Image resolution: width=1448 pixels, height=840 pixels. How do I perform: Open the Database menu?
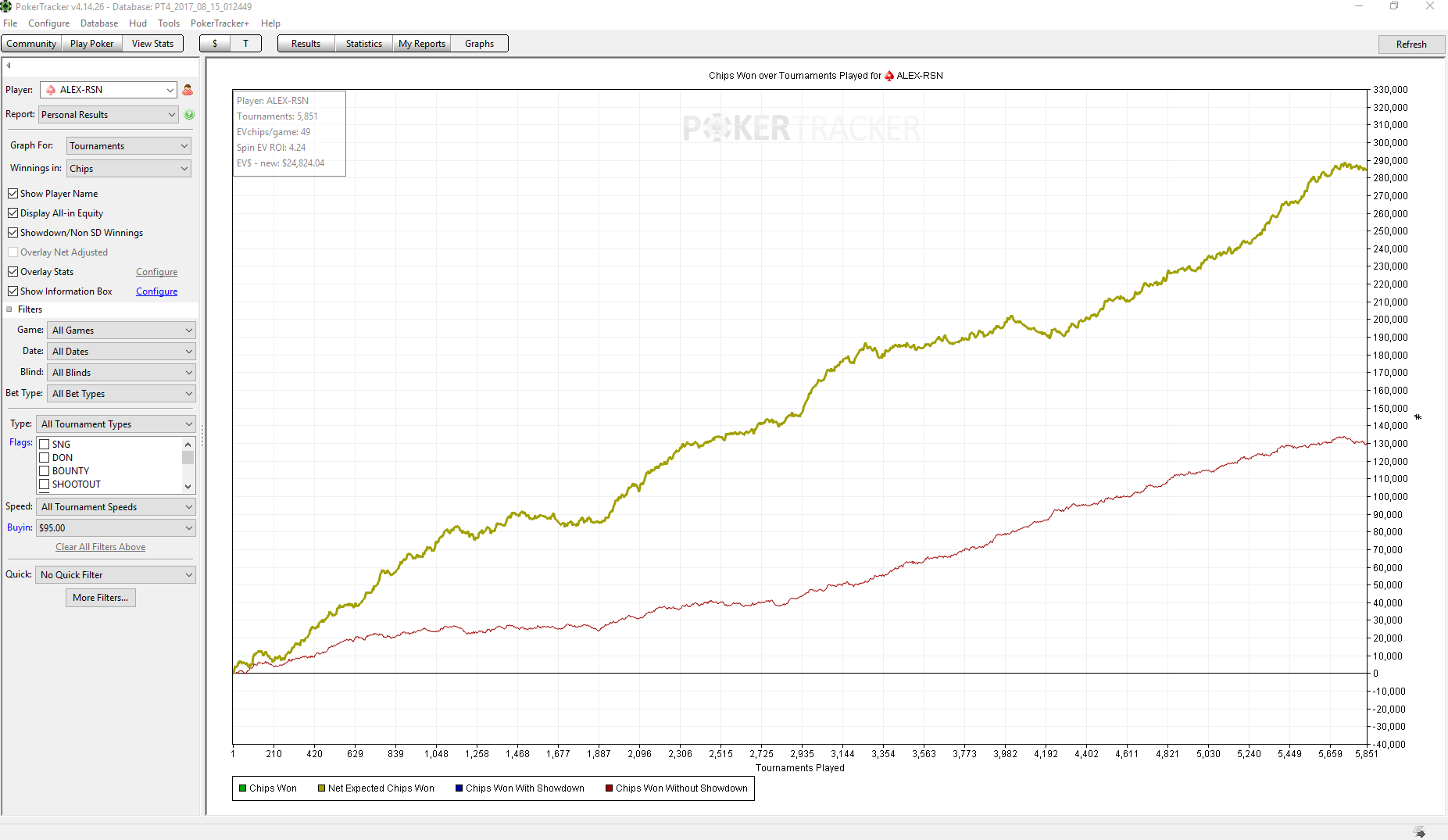[99, 23]
